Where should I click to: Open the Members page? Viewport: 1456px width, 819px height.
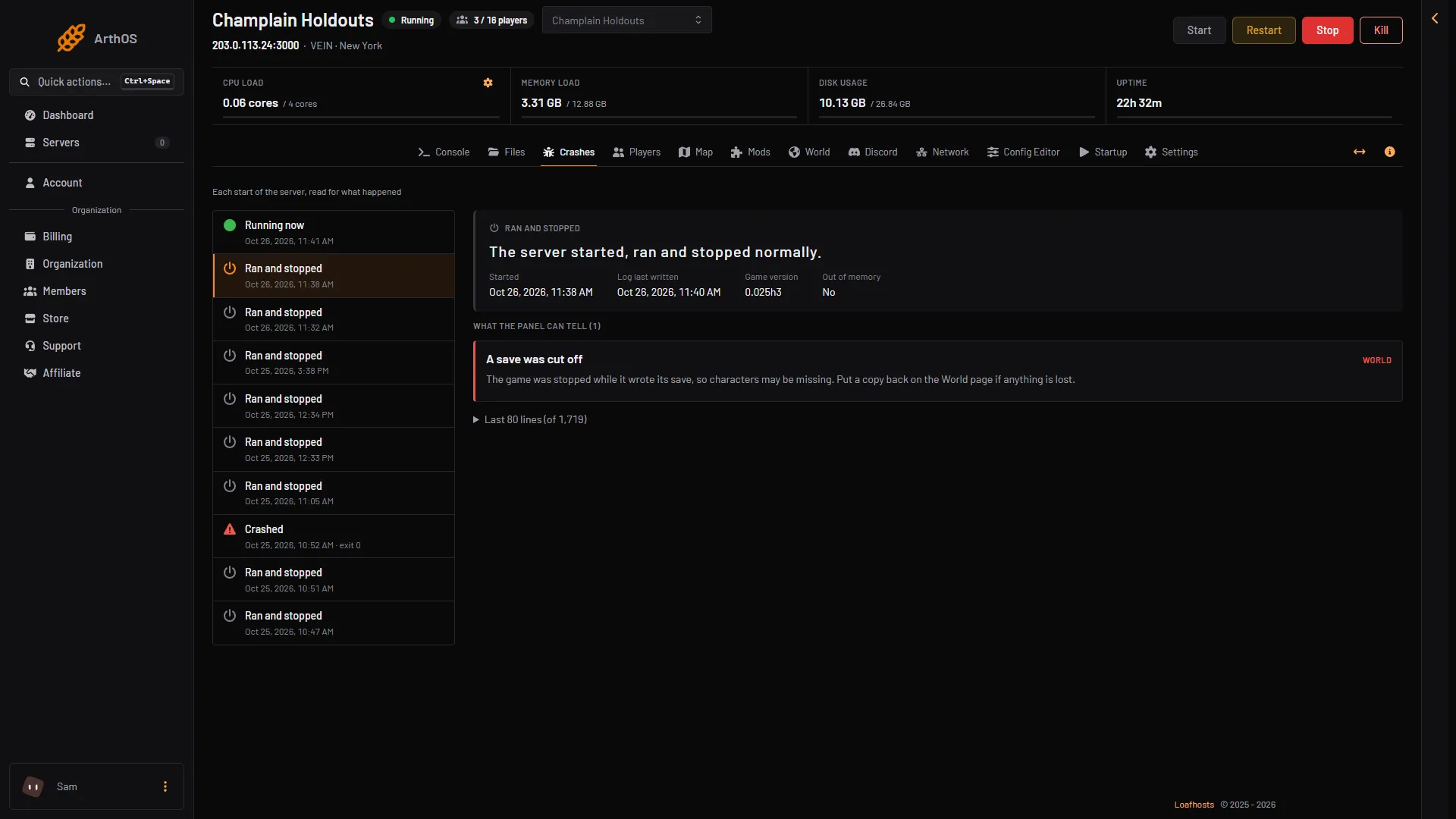(x=96, y=291)
